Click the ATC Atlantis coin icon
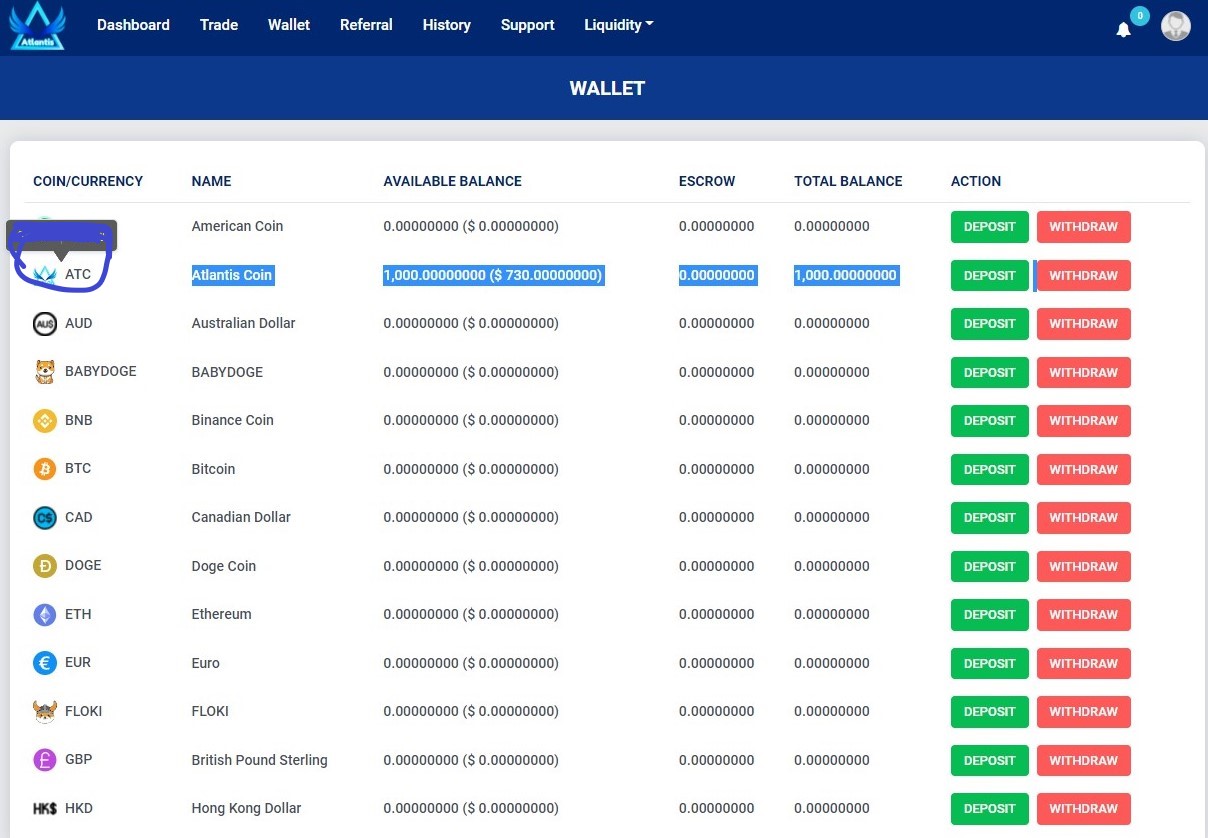 45,274
